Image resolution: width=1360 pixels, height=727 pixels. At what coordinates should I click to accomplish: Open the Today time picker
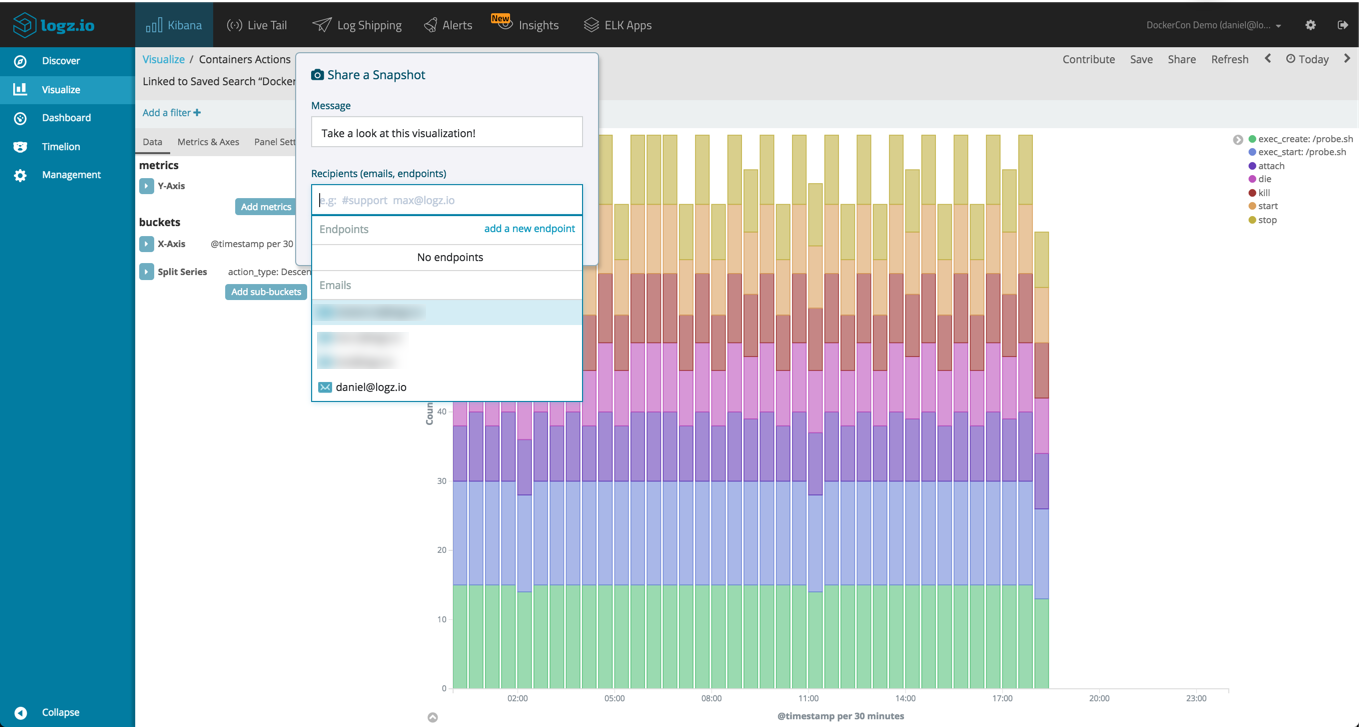pyautogui.click(x=1307, y=59)
